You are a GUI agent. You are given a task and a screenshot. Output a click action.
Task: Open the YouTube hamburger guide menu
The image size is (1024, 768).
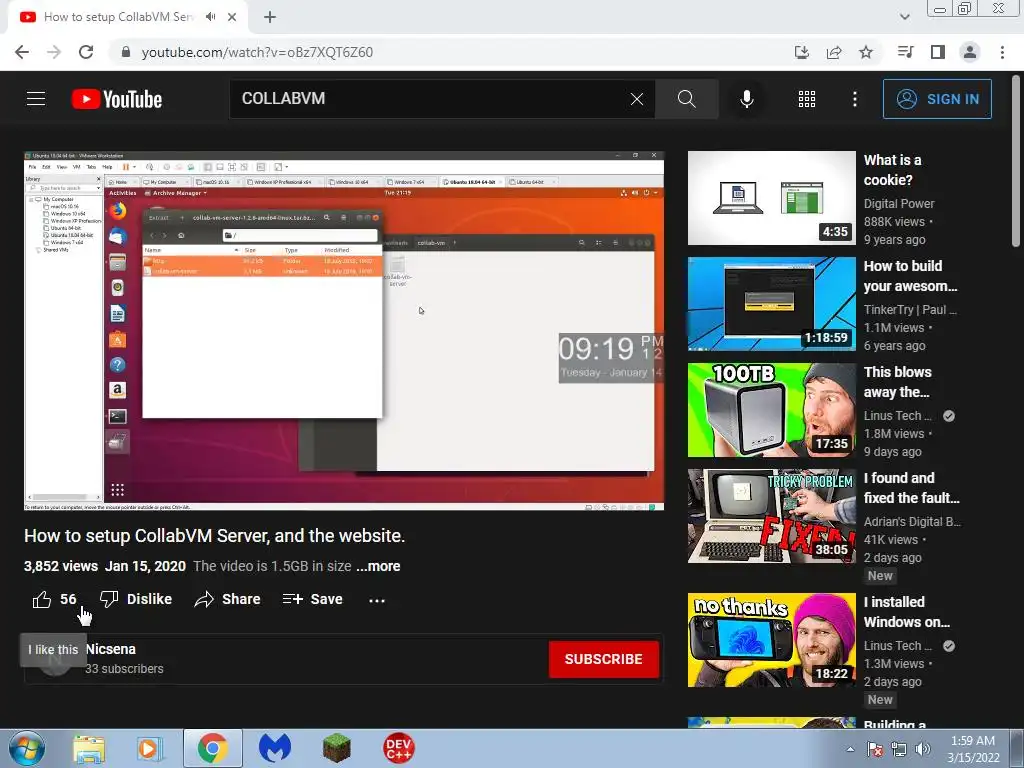click(x=36, y=99)
